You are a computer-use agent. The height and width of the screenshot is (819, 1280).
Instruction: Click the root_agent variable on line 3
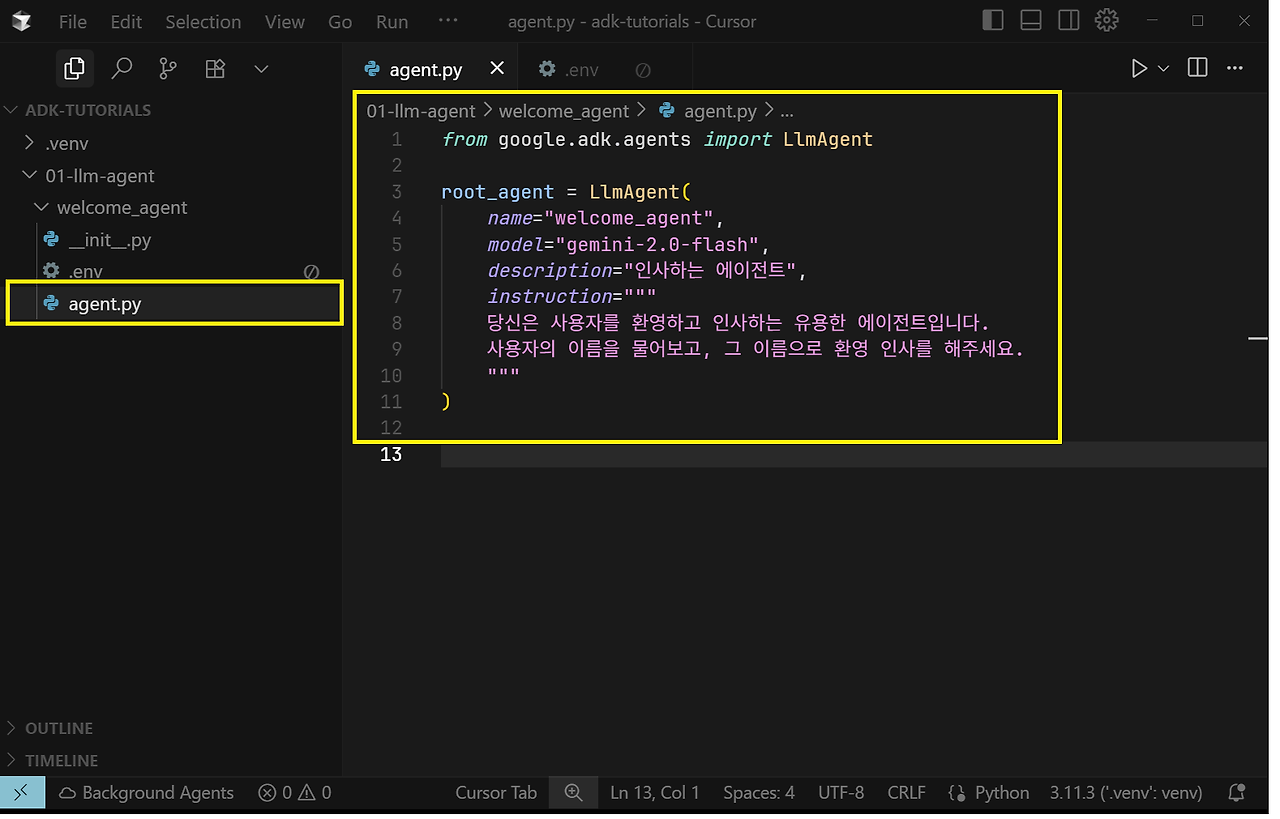click(498, 192)
